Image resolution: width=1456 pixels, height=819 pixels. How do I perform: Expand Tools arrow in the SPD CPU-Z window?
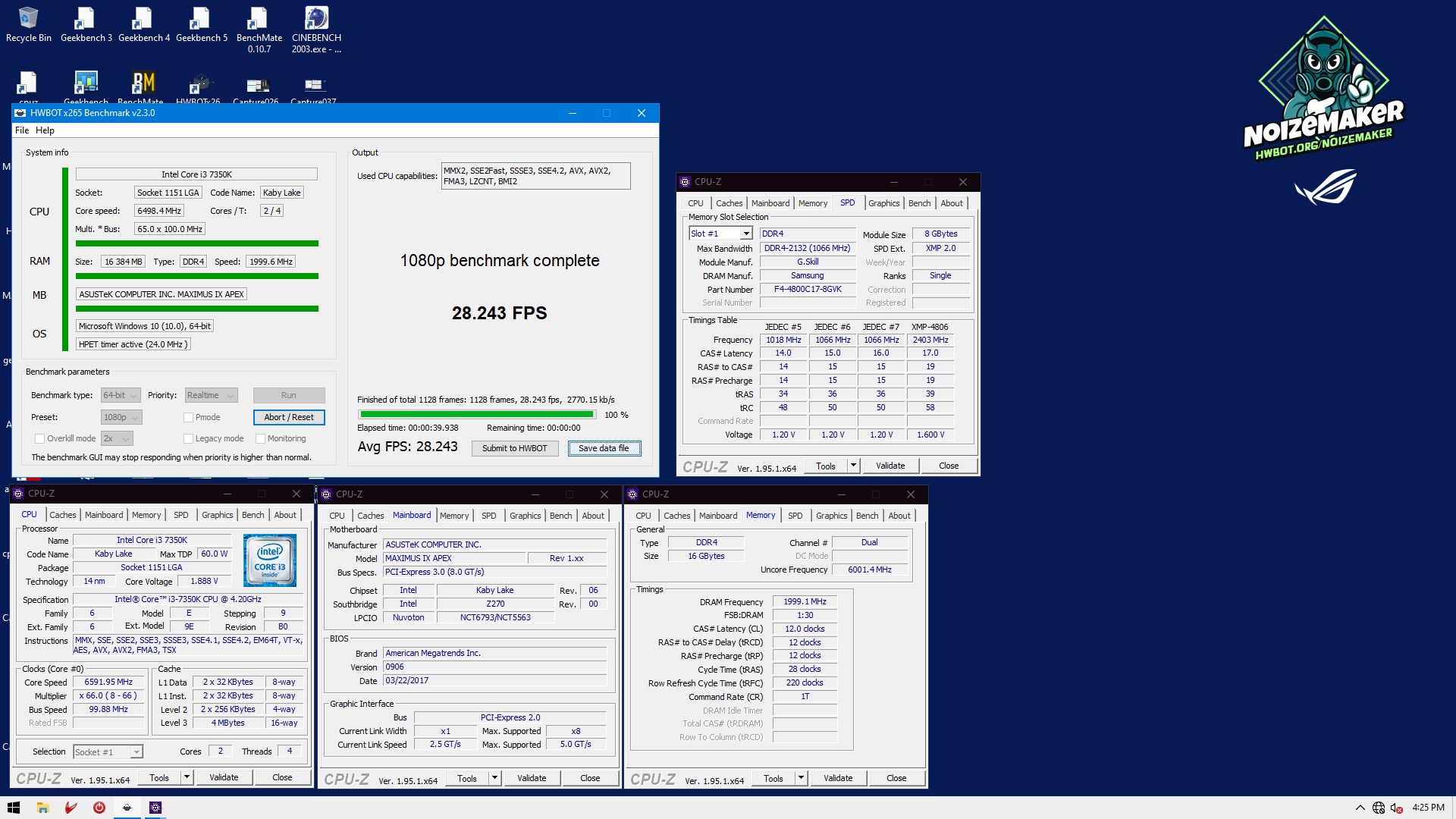point(854,466)
